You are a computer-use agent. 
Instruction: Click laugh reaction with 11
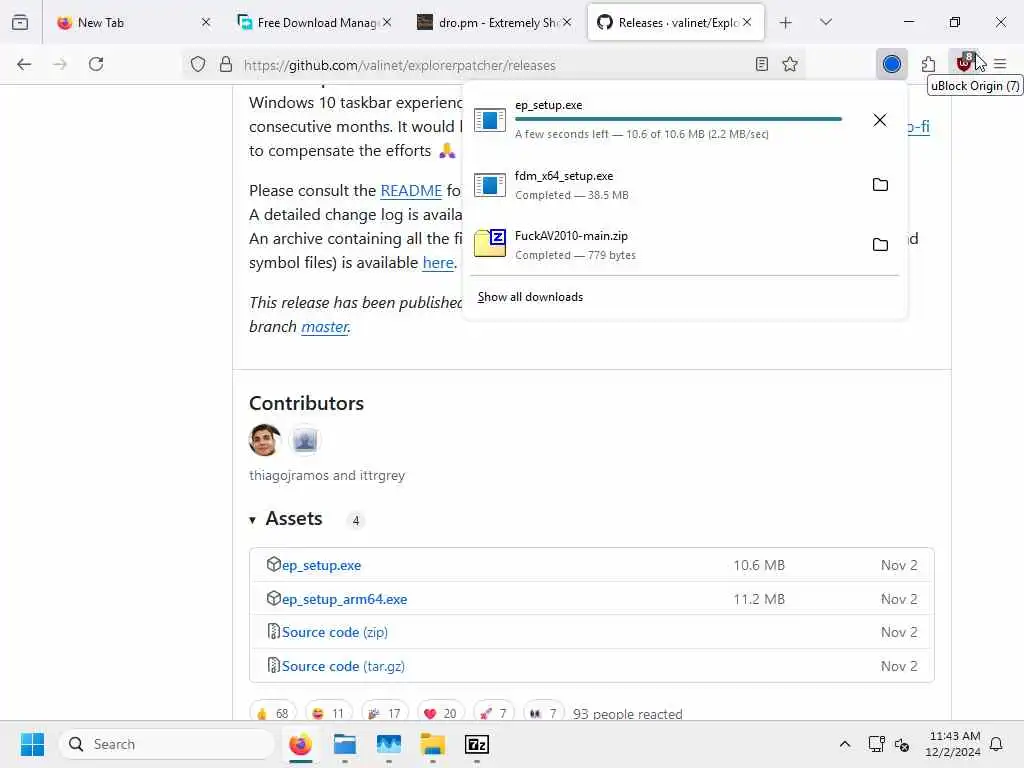click(328, 713)
